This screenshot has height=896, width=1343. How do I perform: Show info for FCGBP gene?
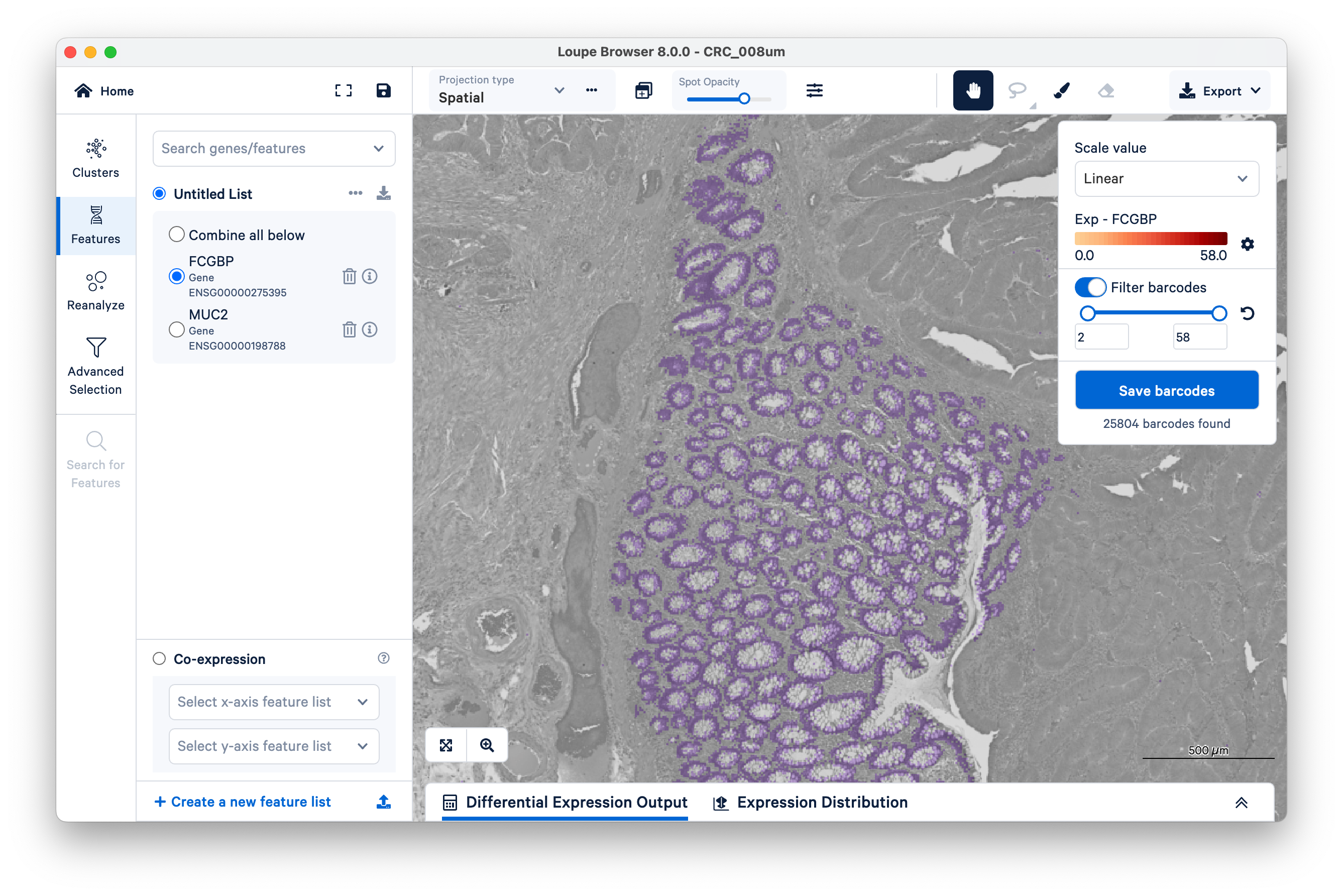click(x=370, y=277)
